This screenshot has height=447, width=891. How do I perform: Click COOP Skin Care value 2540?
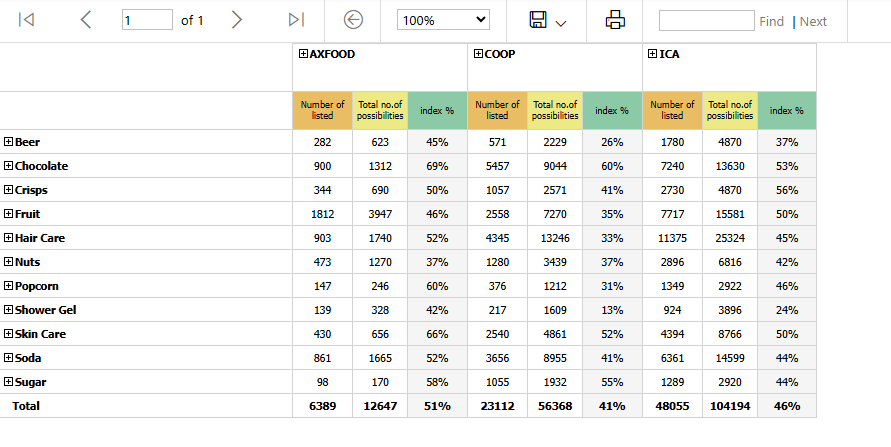497,334
